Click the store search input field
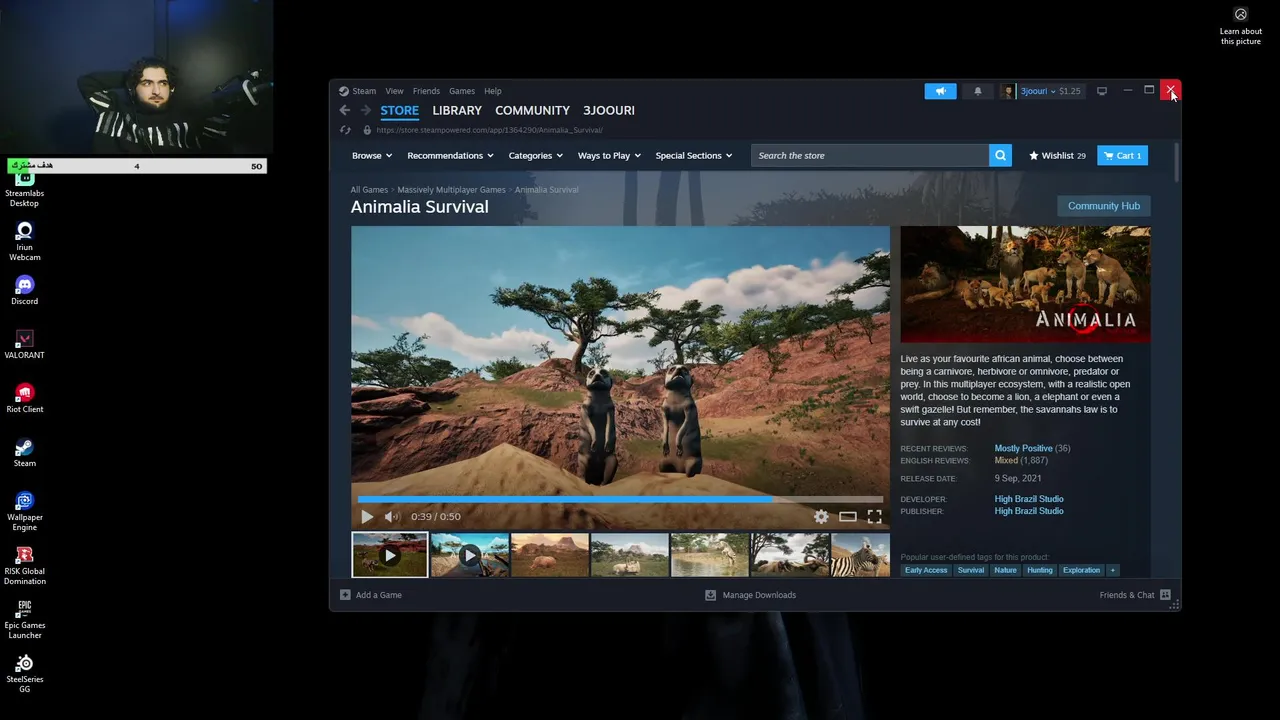The image size is (1280, 720). 870,155
